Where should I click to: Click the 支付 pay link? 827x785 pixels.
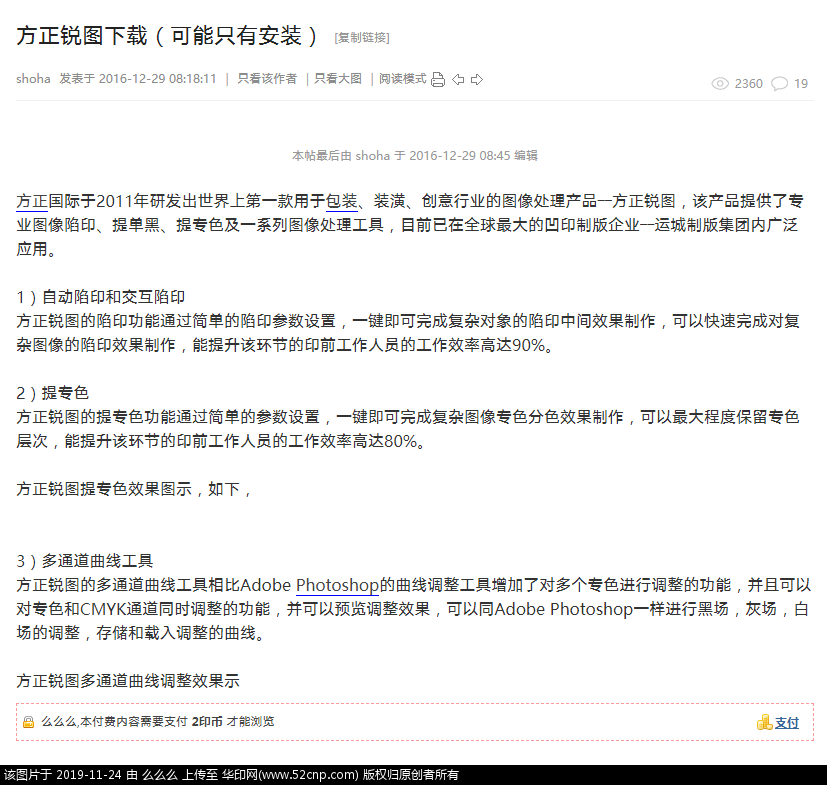click(x=787, y=723)
